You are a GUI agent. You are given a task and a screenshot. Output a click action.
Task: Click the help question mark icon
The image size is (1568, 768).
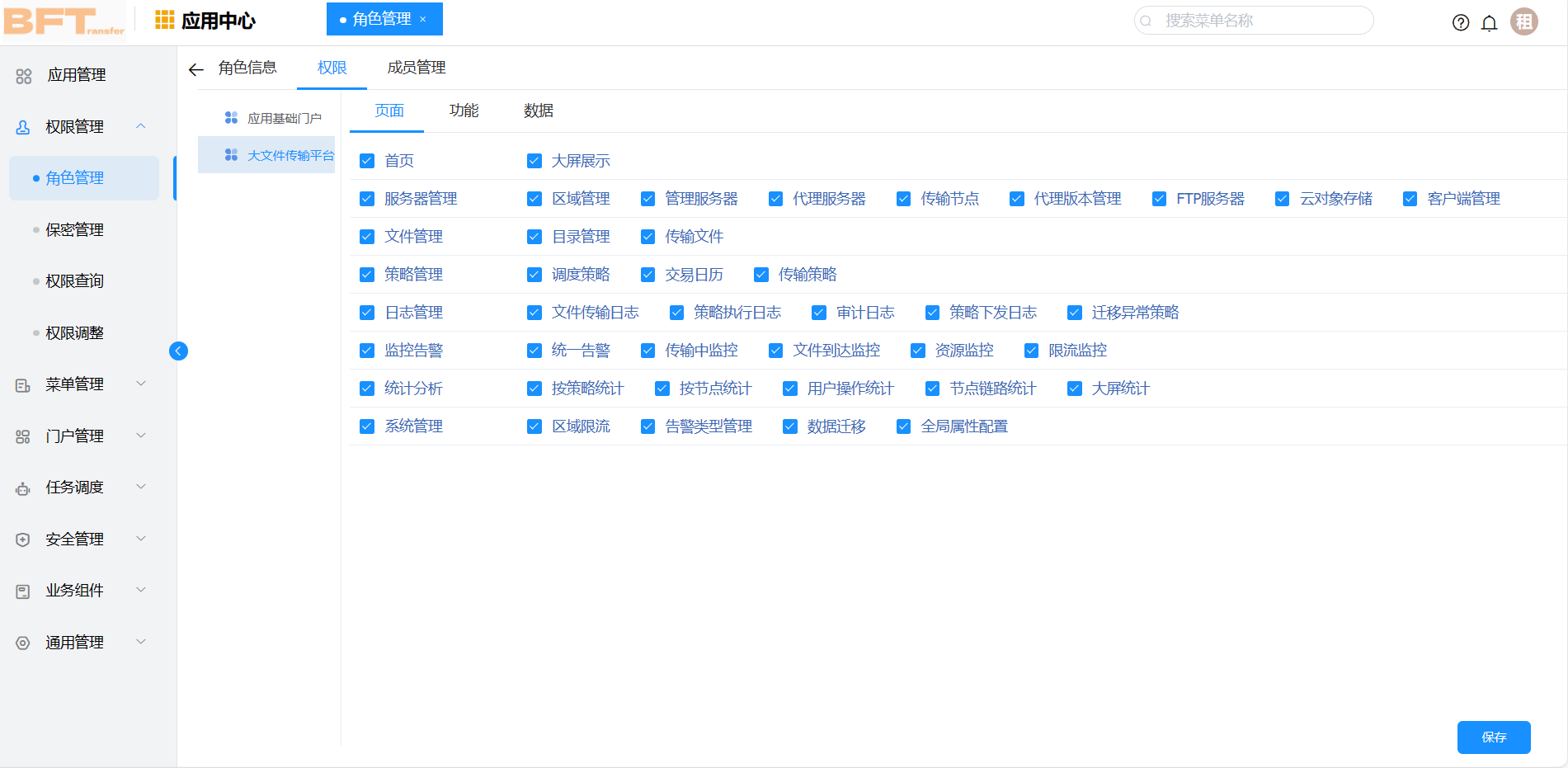click(1461, 22)
